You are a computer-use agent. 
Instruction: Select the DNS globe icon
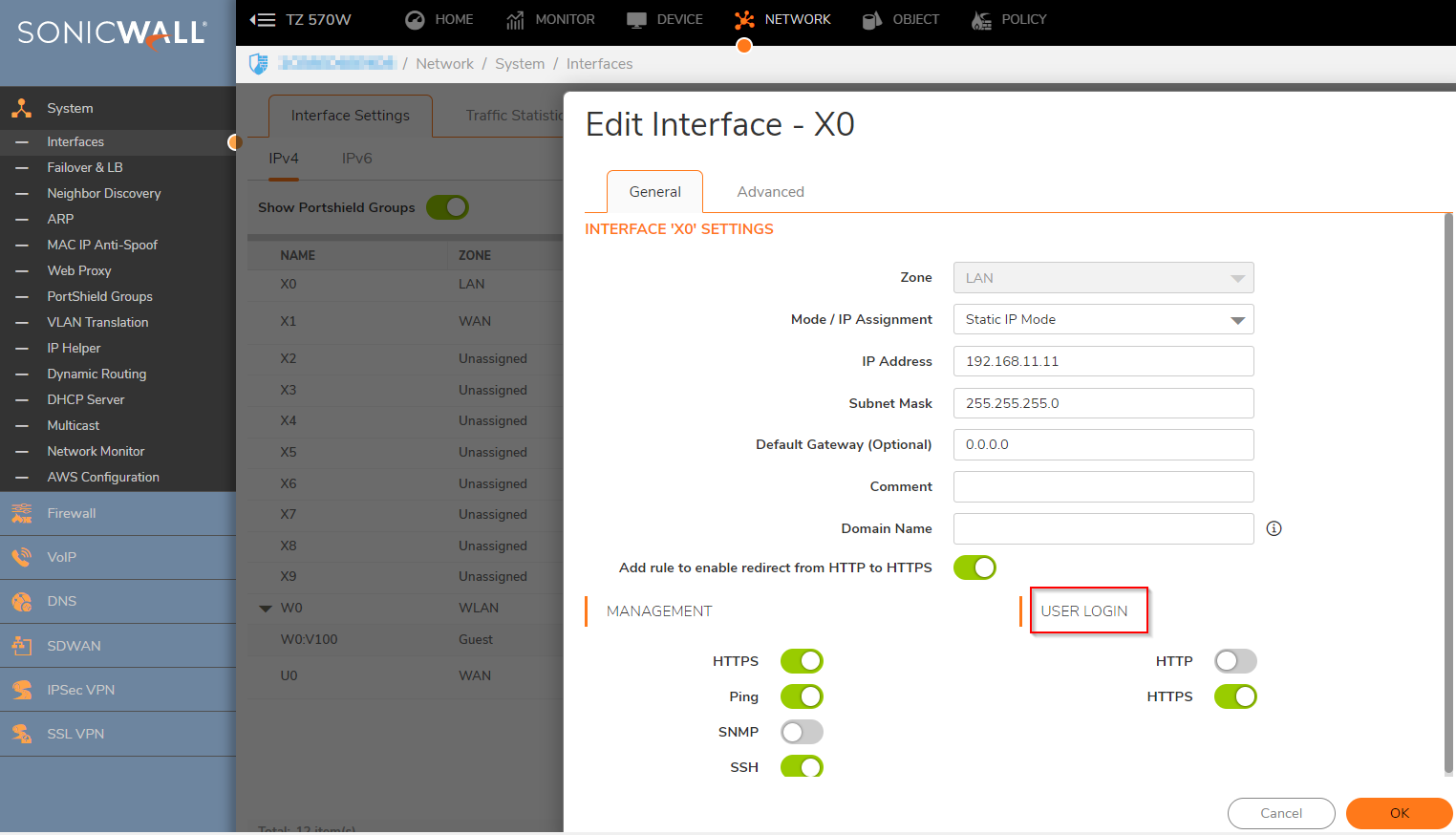pyautogui.click(x=21, y=601)
